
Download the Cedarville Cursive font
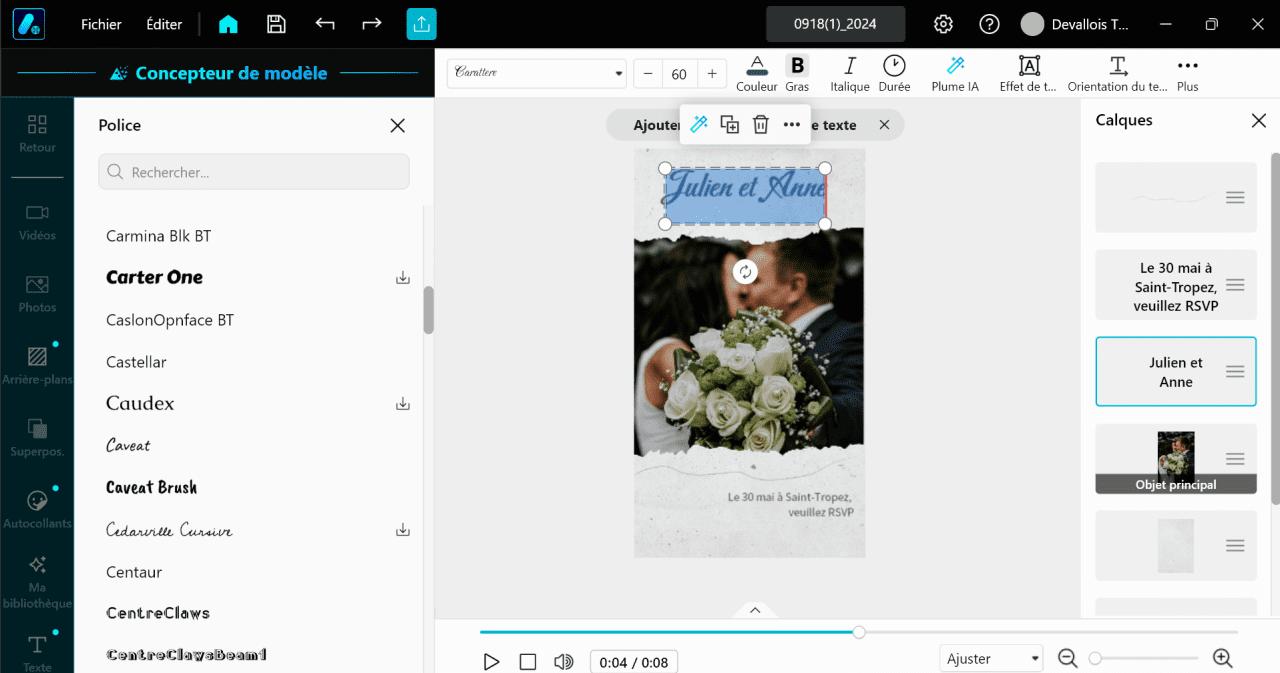click(403, 530)
